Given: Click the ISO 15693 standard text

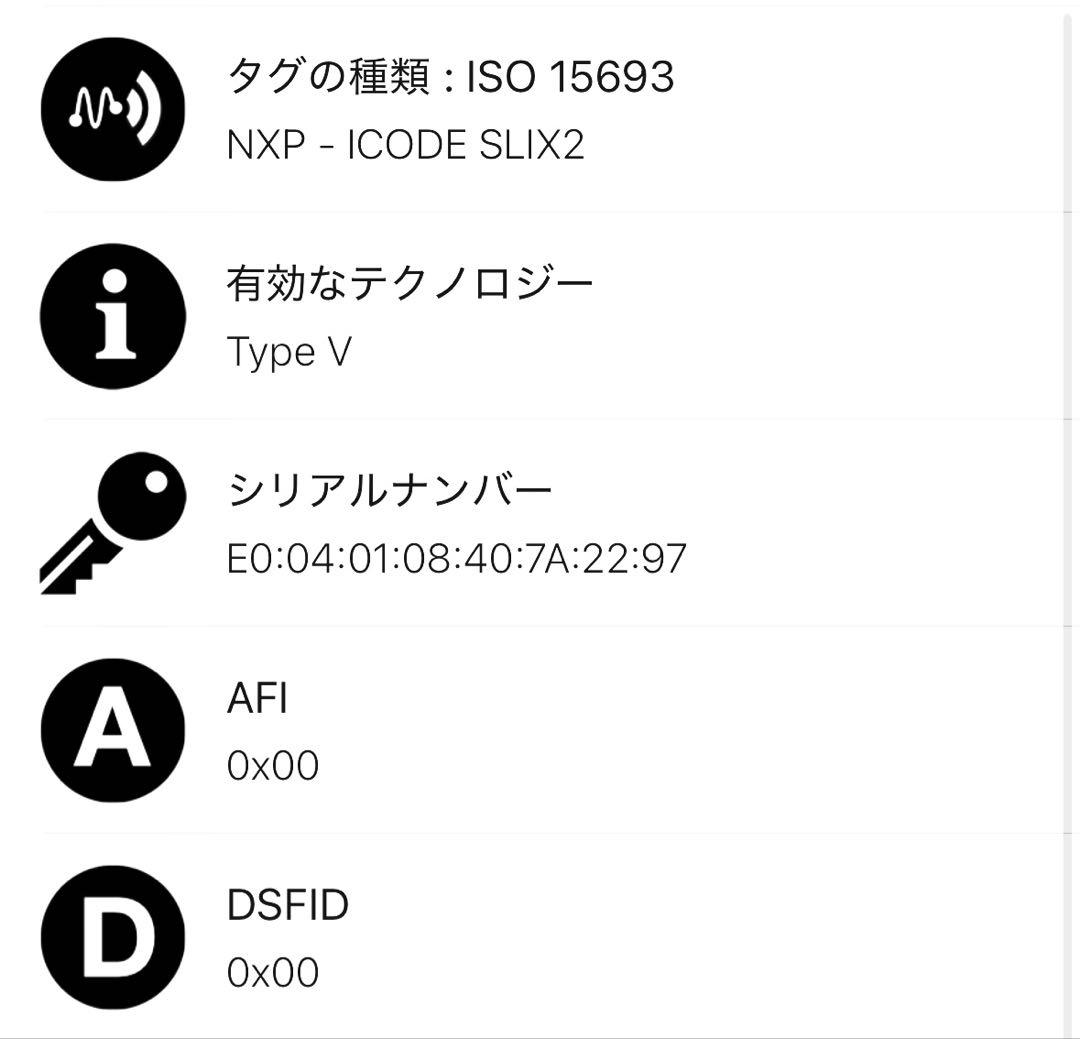Looking at the screenshot, I should tap(571, 77).
